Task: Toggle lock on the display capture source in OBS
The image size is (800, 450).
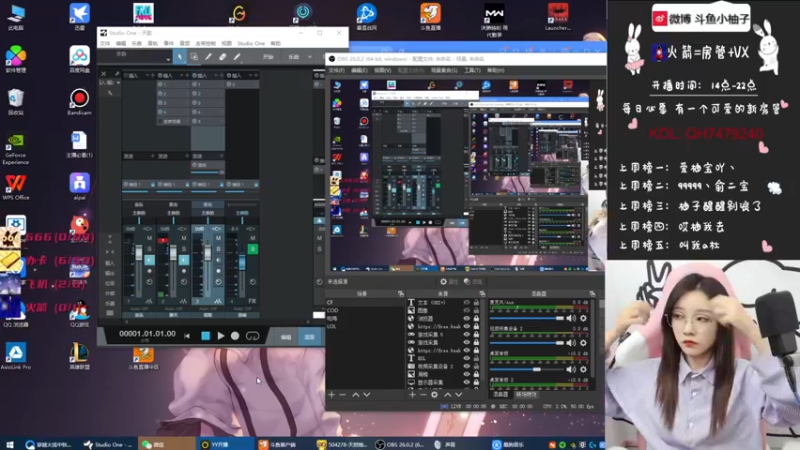Action: coord(476,382)
